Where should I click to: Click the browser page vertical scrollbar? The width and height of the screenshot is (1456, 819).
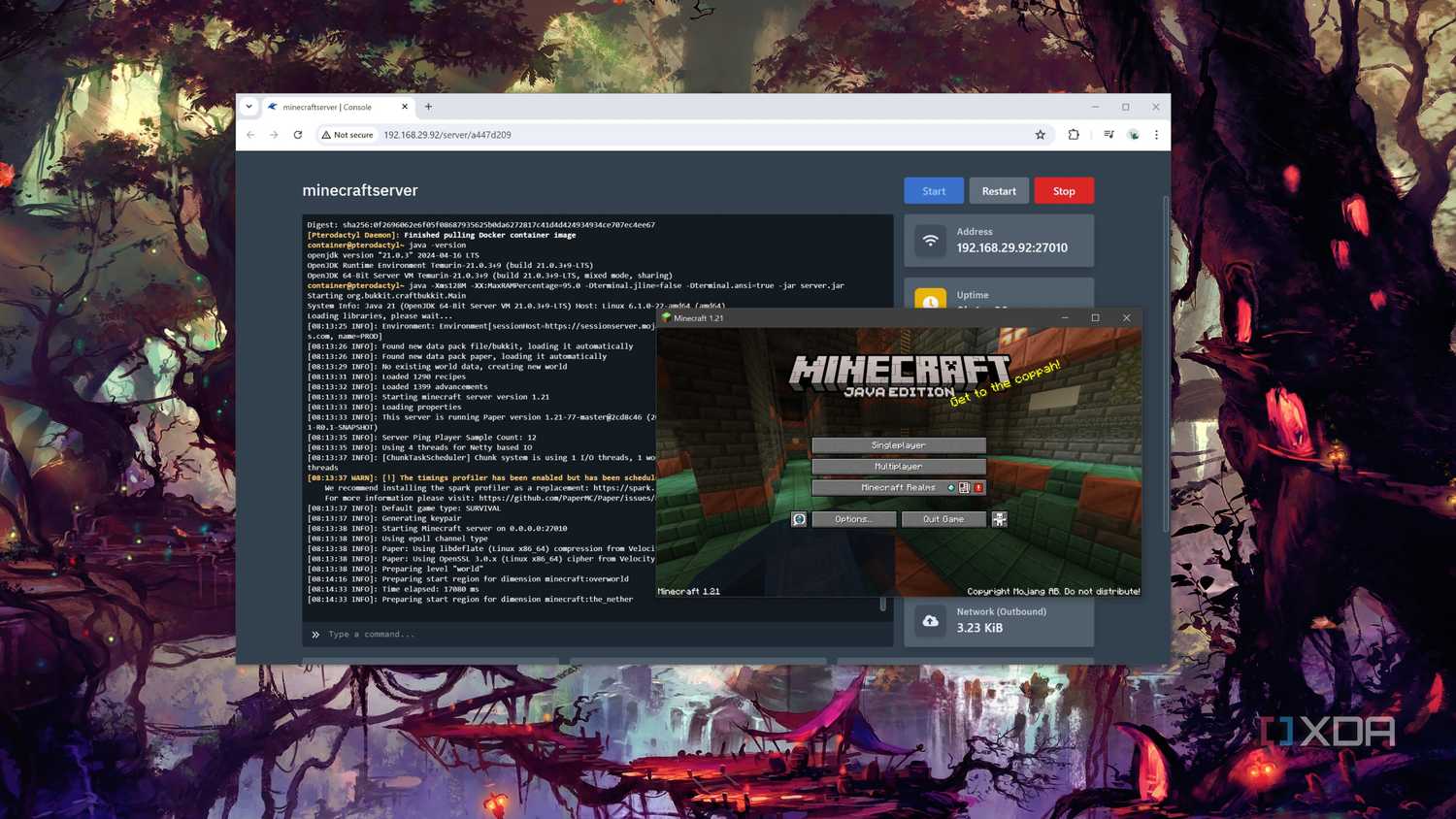pyautogui.click(x=1166, y=364)
